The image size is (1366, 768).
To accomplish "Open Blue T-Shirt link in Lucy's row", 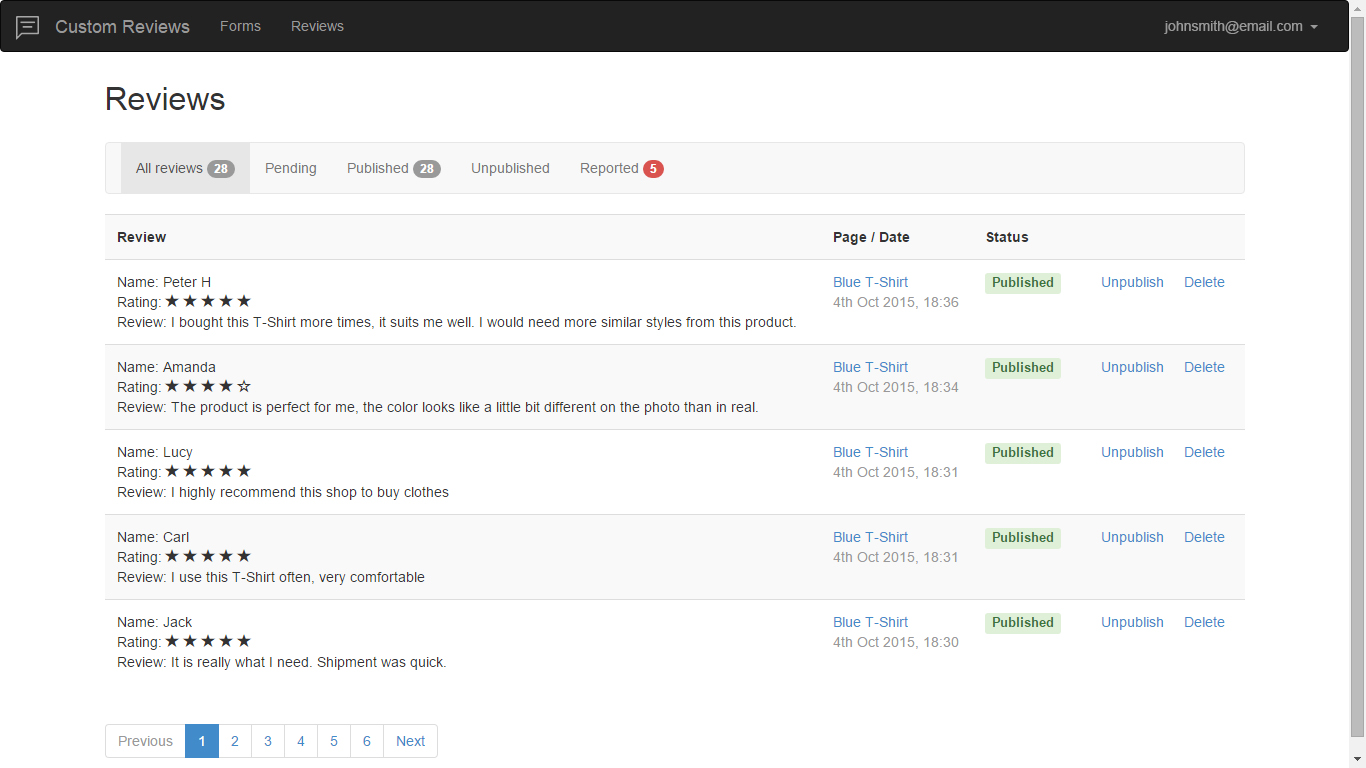I will pyautogui.click(x=870, y=453).
